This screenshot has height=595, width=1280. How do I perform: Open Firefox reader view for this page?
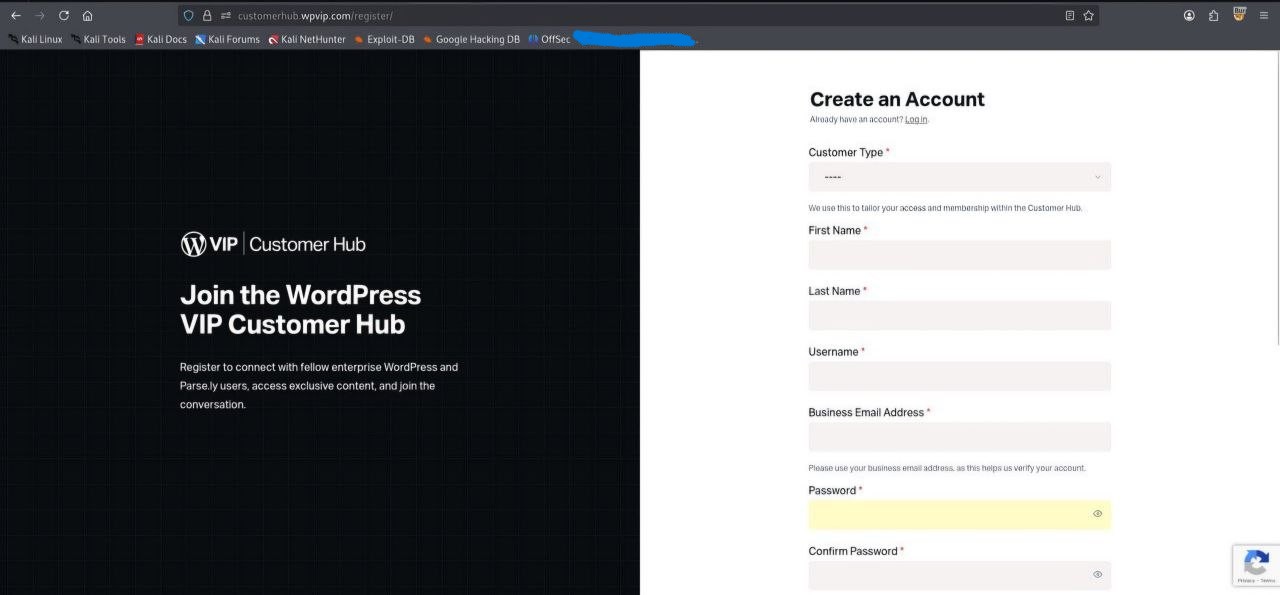[x=1069, y=15]
